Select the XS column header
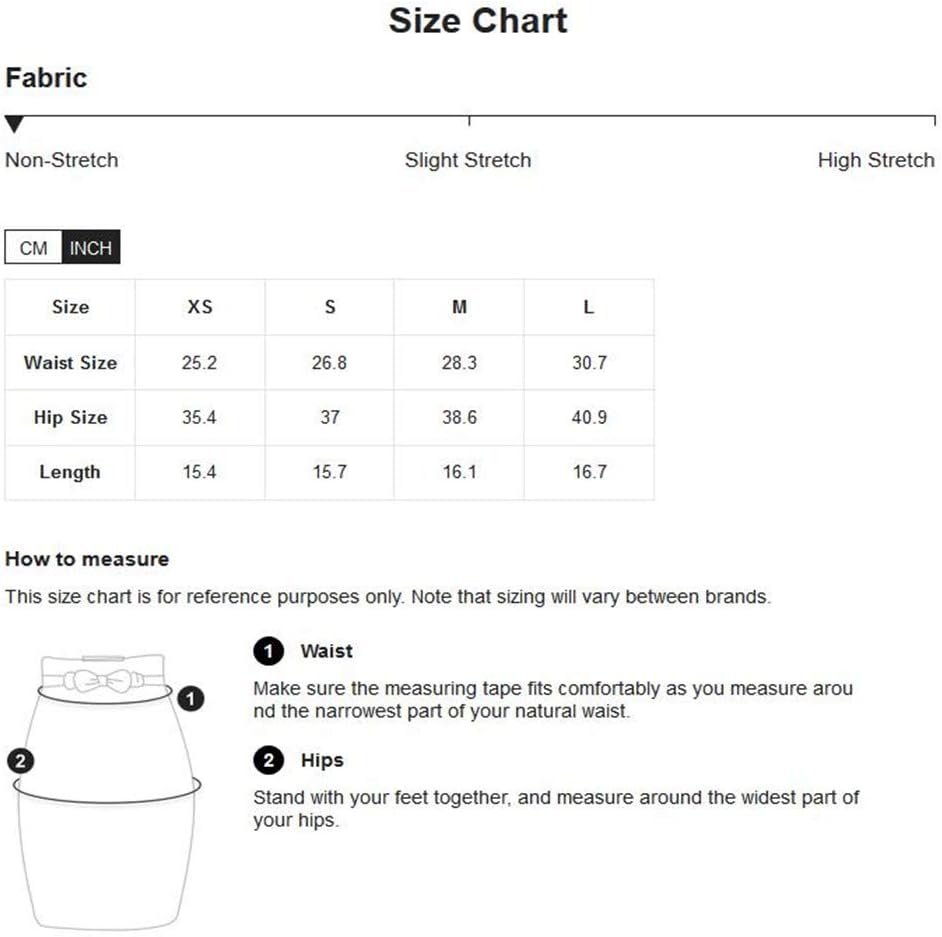942x937 pixels. click(x=199, y=307)
